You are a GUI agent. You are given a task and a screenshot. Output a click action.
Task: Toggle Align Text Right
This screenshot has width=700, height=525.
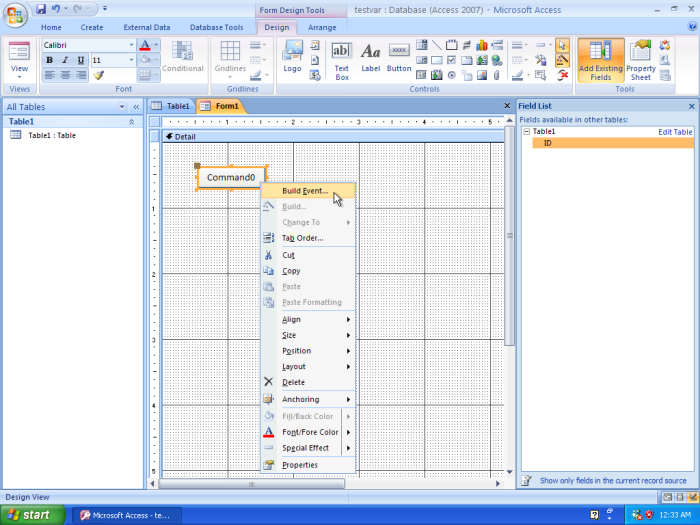click(x=81, y=75)
